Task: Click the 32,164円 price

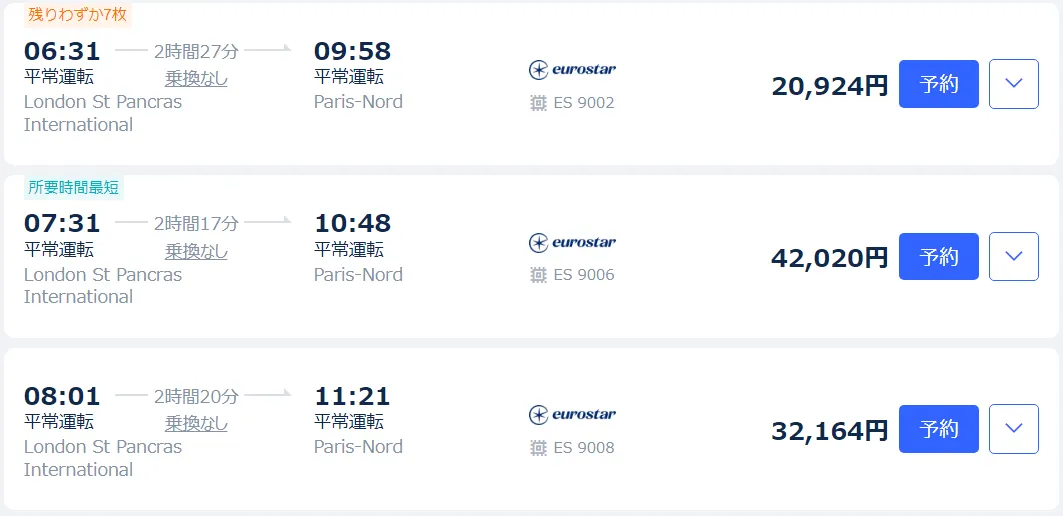Action: tap(829, 431)
